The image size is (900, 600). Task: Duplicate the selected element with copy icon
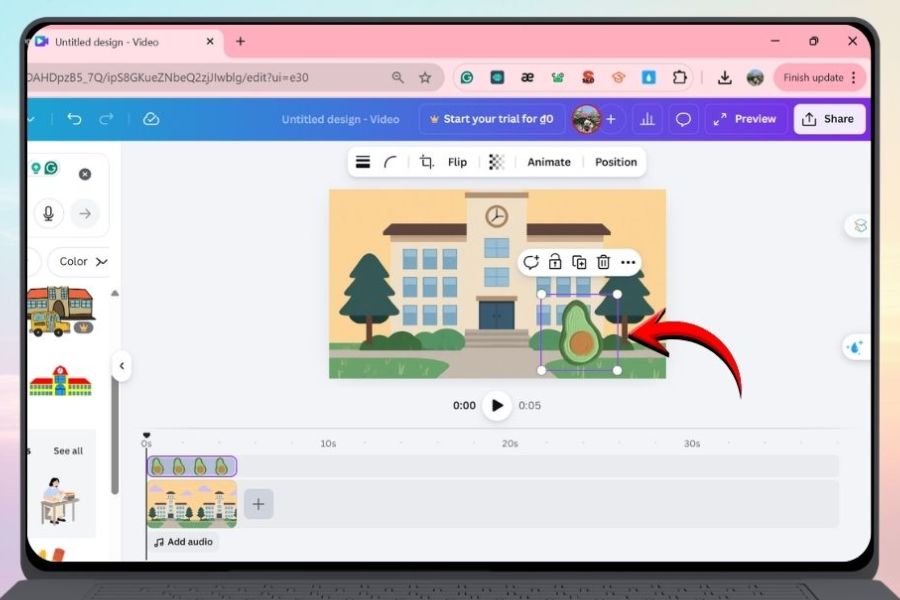579,262
